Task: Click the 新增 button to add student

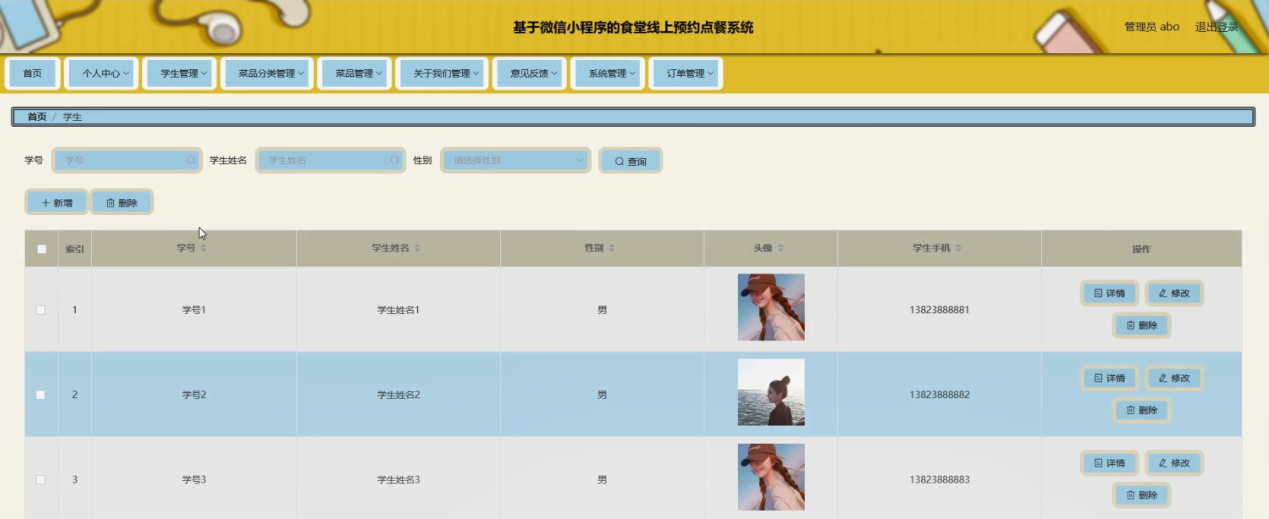Action: coord(57,203)
